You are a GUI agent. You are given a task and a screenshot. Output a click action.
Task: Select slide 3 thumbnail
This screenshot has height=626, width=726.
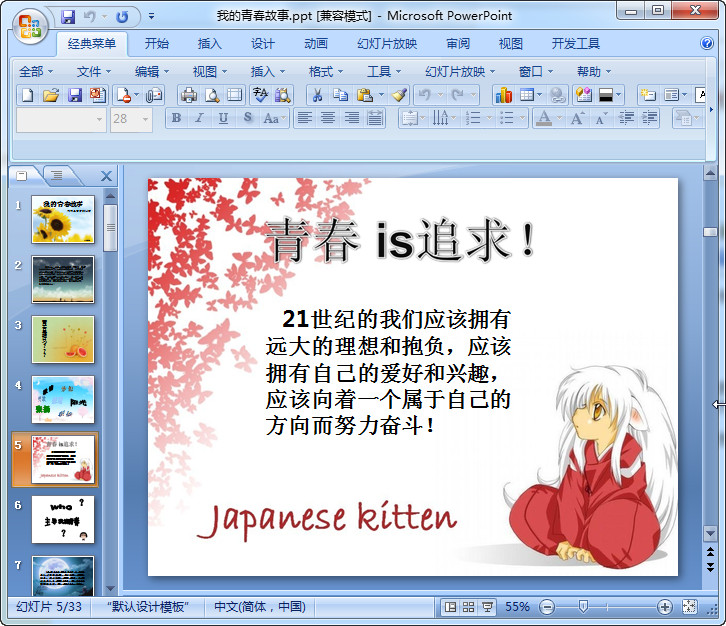63,339
